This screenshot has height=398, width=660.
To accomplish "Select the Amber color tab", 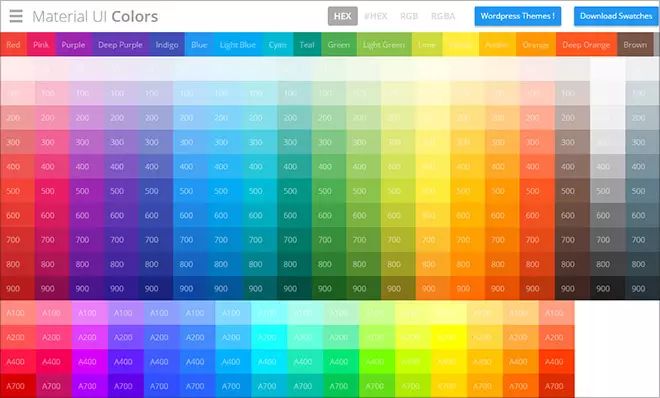I will click(497, 45).
